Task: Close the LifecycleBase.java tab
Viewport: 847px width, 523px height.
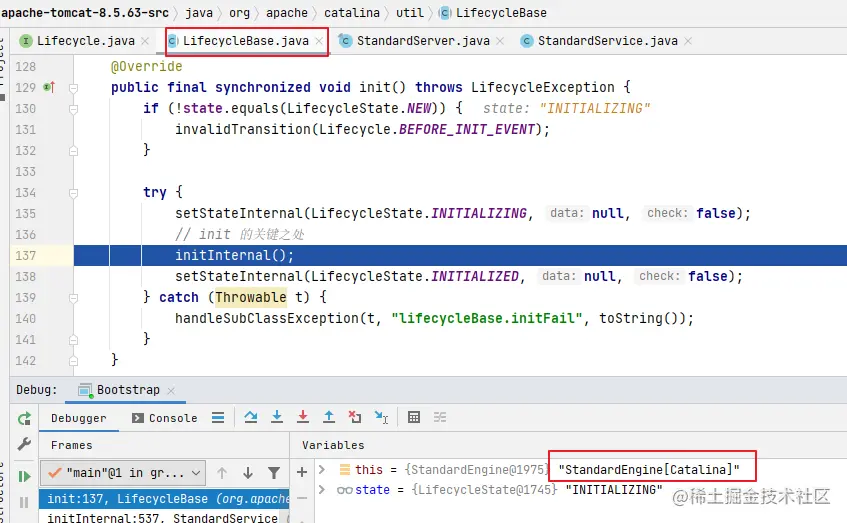Action: (319, 41)
